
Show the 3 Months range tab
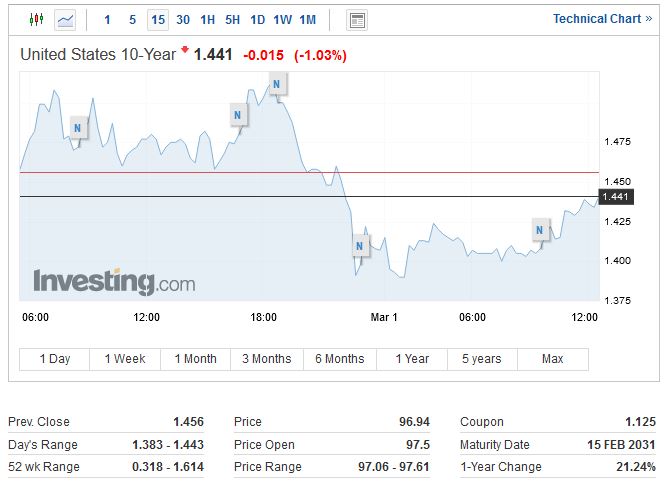tap(267, 359)
